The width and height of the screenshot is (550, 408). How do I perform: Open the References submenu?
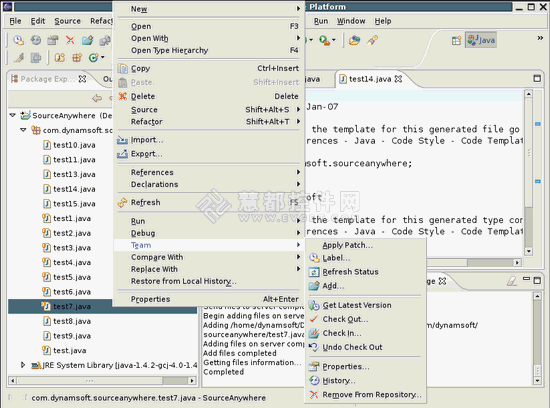click(x=209, y=172)
